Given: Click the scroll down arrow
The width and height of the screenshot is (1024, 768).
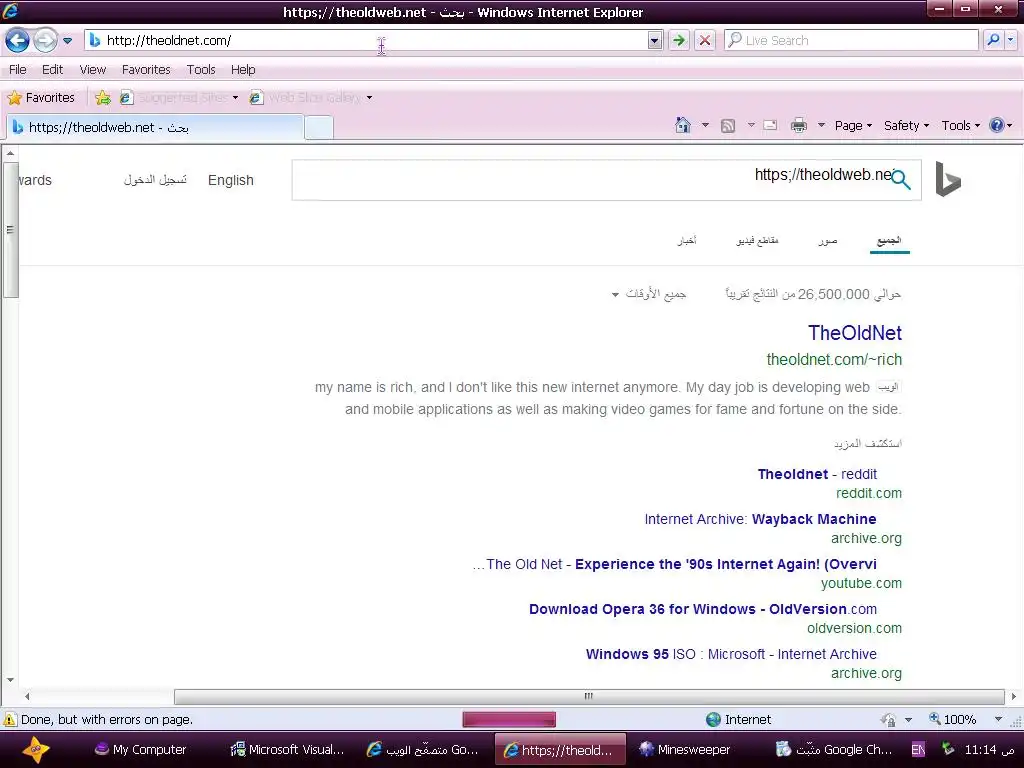Looking at the screenshot, I should tap(10, 680).
